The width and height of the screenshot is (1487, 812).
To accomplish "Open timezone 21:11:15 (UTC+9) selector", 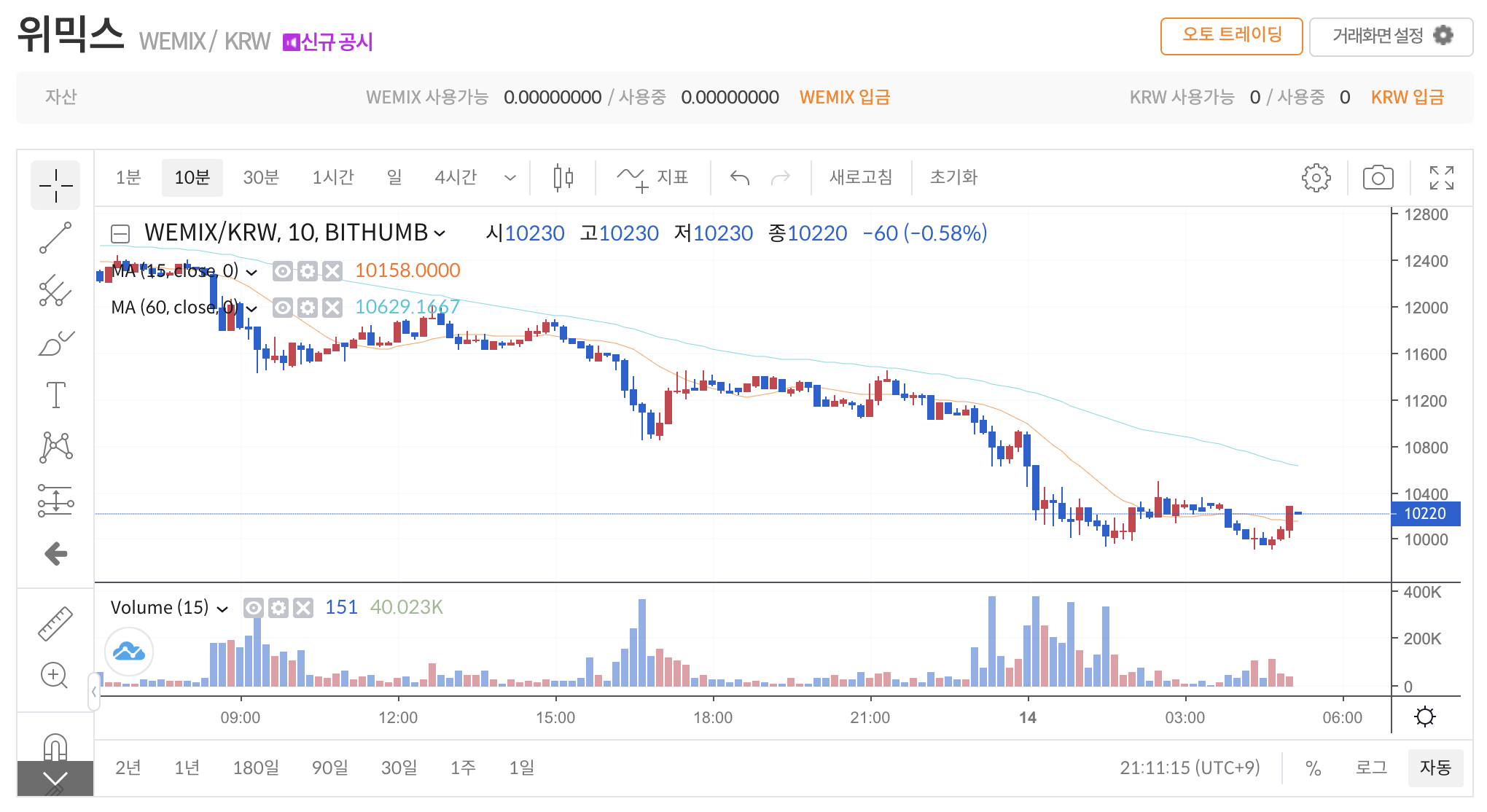I will [x=1190, y=768].
